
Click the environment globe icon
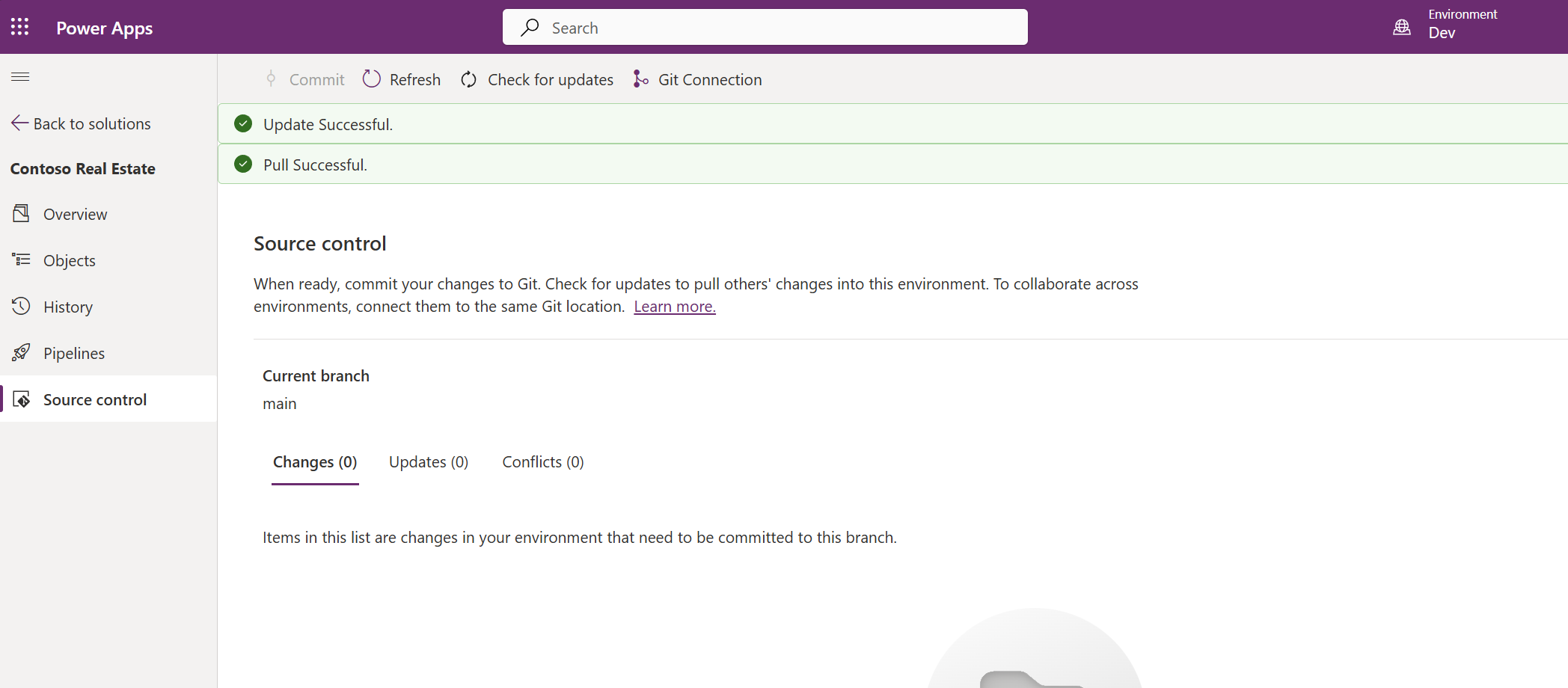coord(1401,28)
